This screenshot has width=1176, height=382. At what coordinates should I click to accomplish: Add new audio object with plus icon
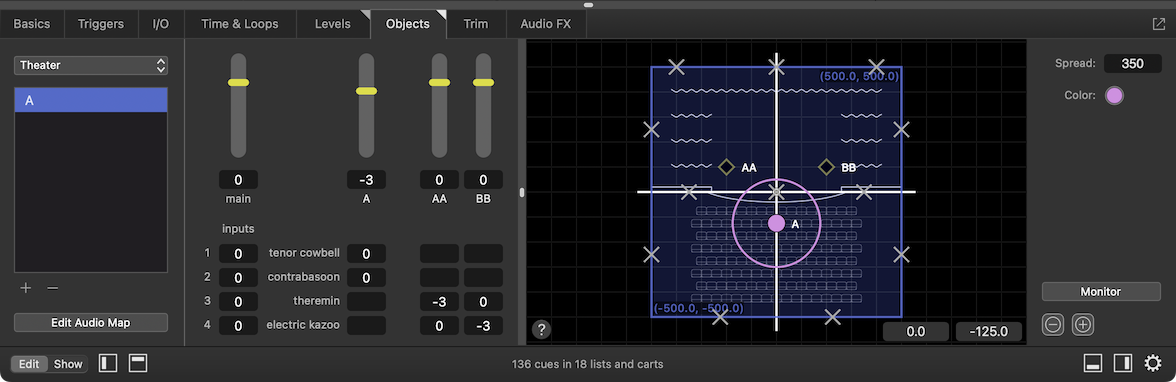click(x=26, y=288)
